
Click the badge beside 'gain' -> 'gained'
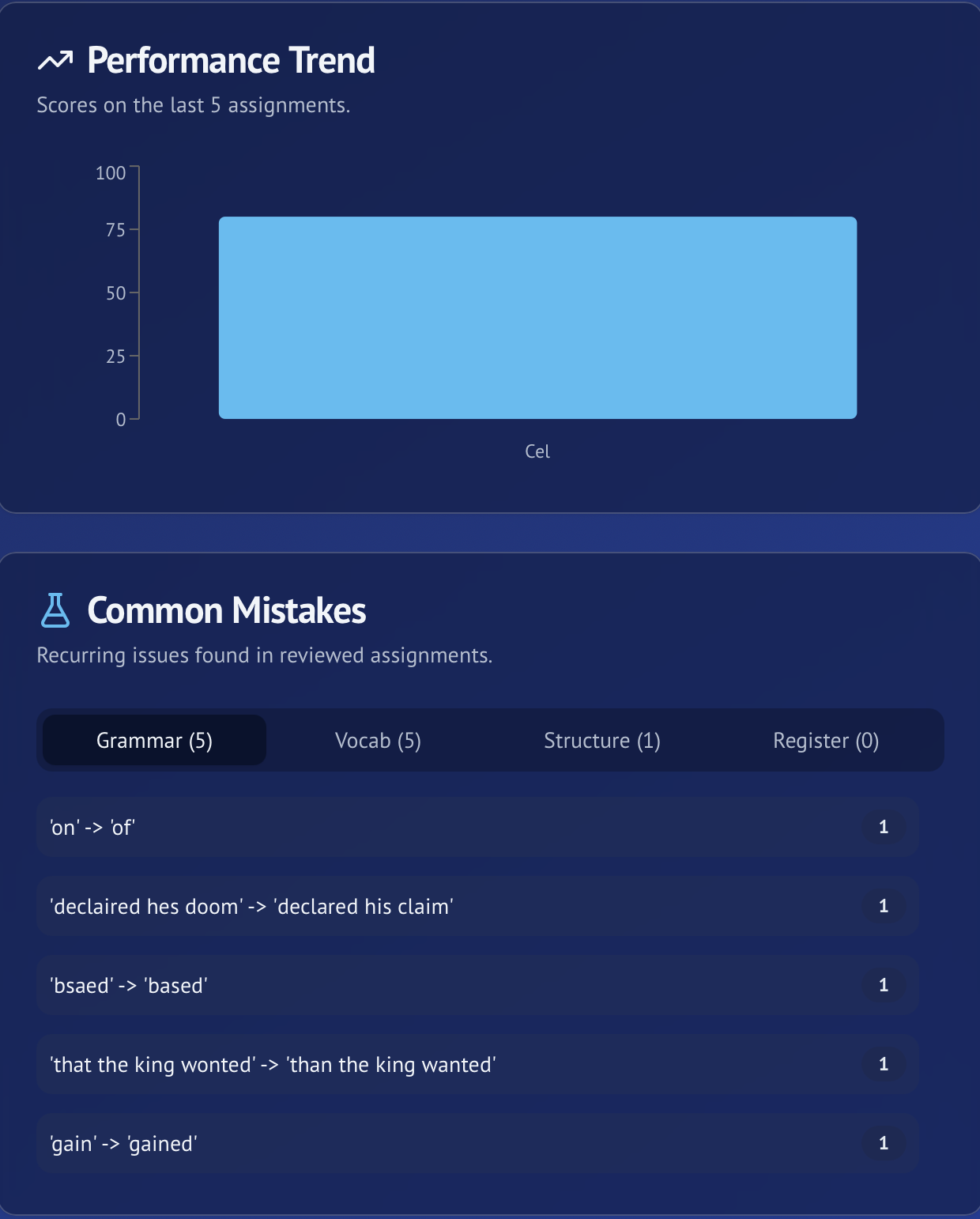883,1143
